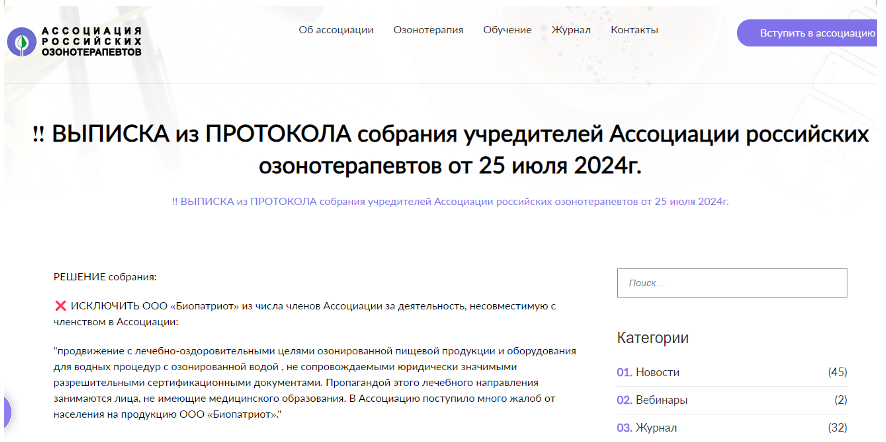Screen dimensions: 886x442
Task: Click the Категории sidebar heading
Action: pyautogui.click(x=653, y=339)
